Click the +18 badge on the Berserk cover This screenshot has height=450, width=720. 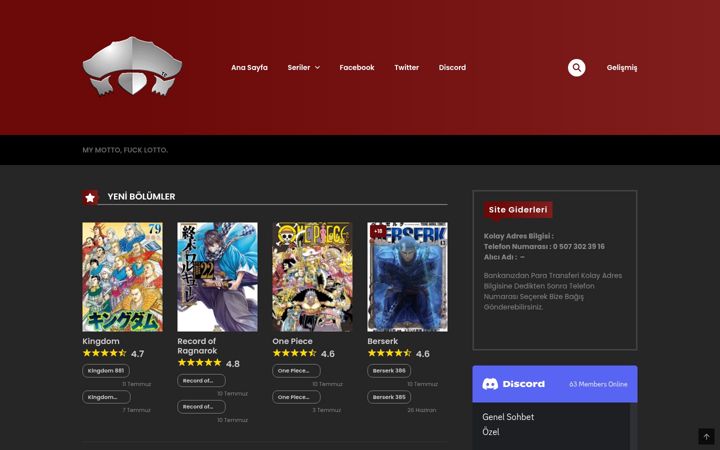[378, 231]
